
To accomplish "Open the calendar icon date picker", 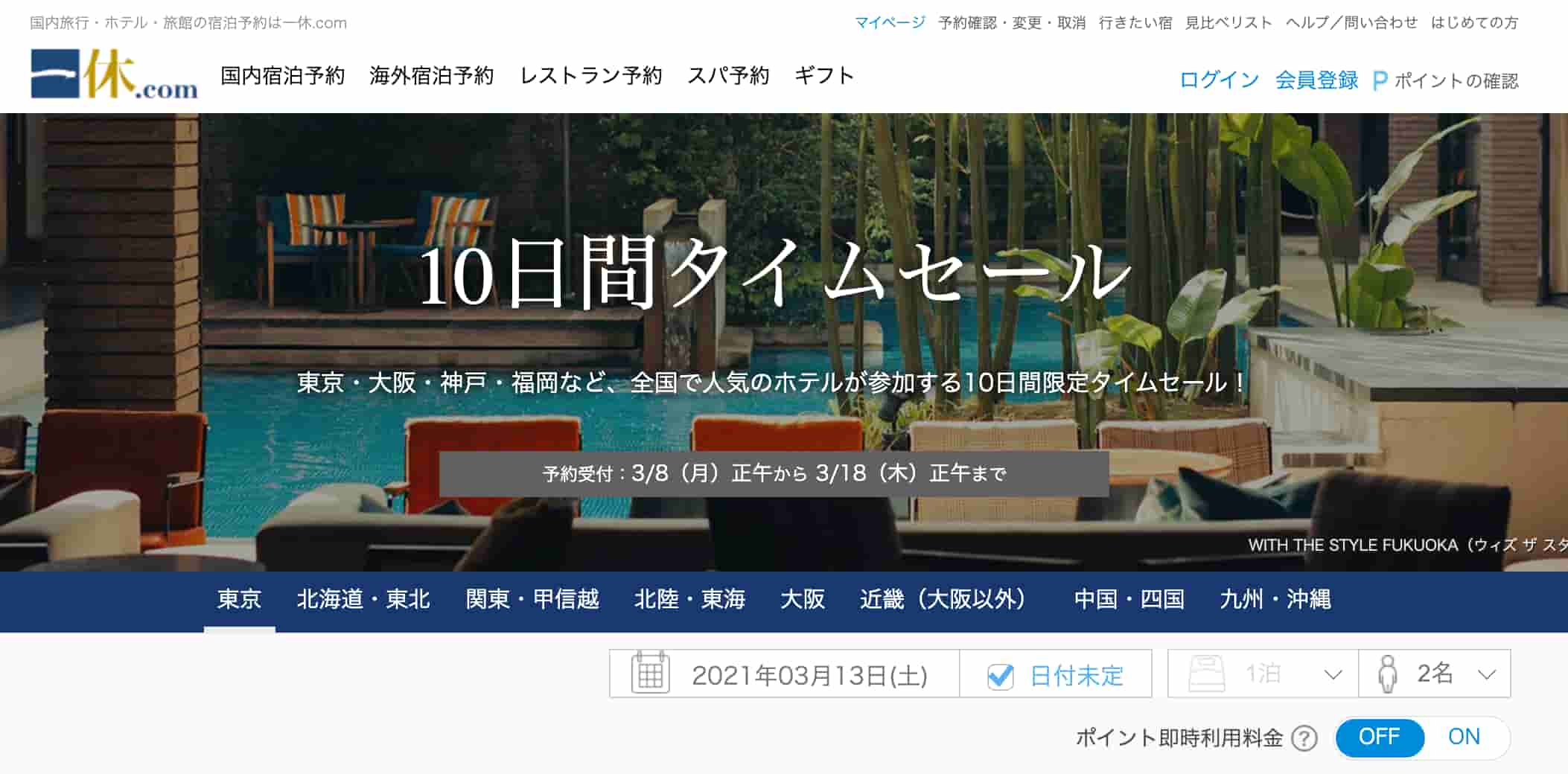I will point(650,673).
